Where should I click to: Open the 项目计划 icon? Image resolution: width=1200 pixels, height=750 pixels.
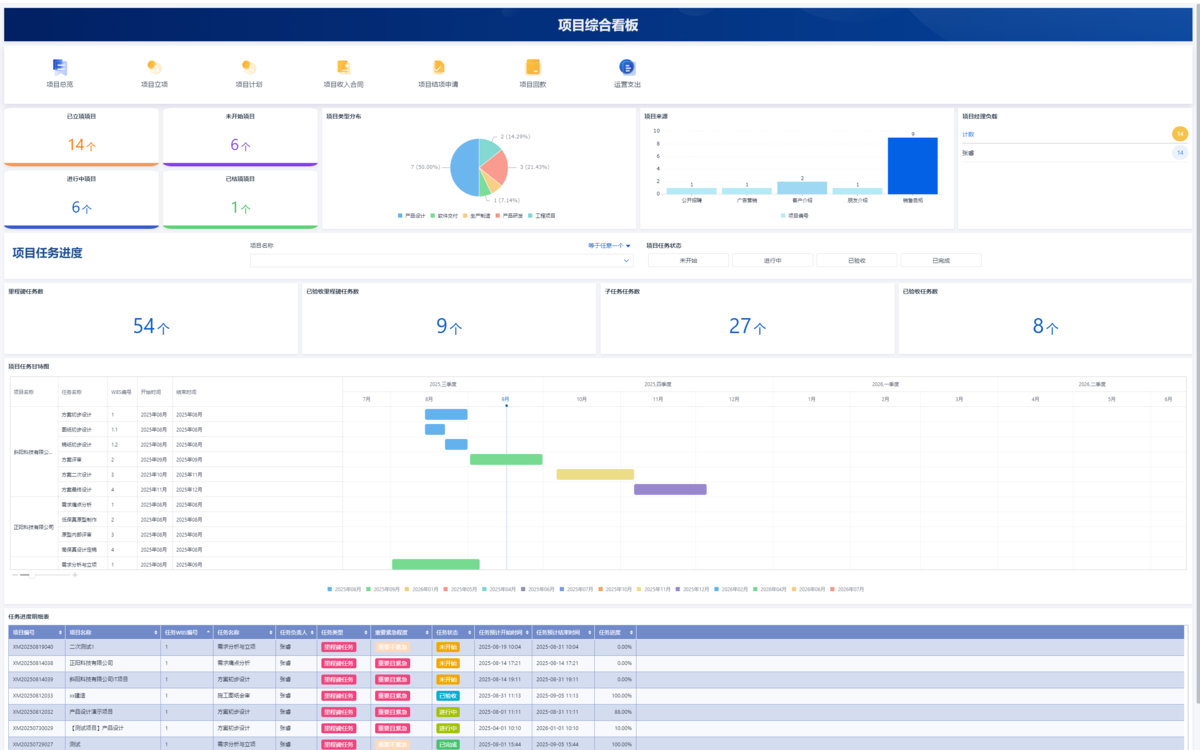[x=248, y=67]
